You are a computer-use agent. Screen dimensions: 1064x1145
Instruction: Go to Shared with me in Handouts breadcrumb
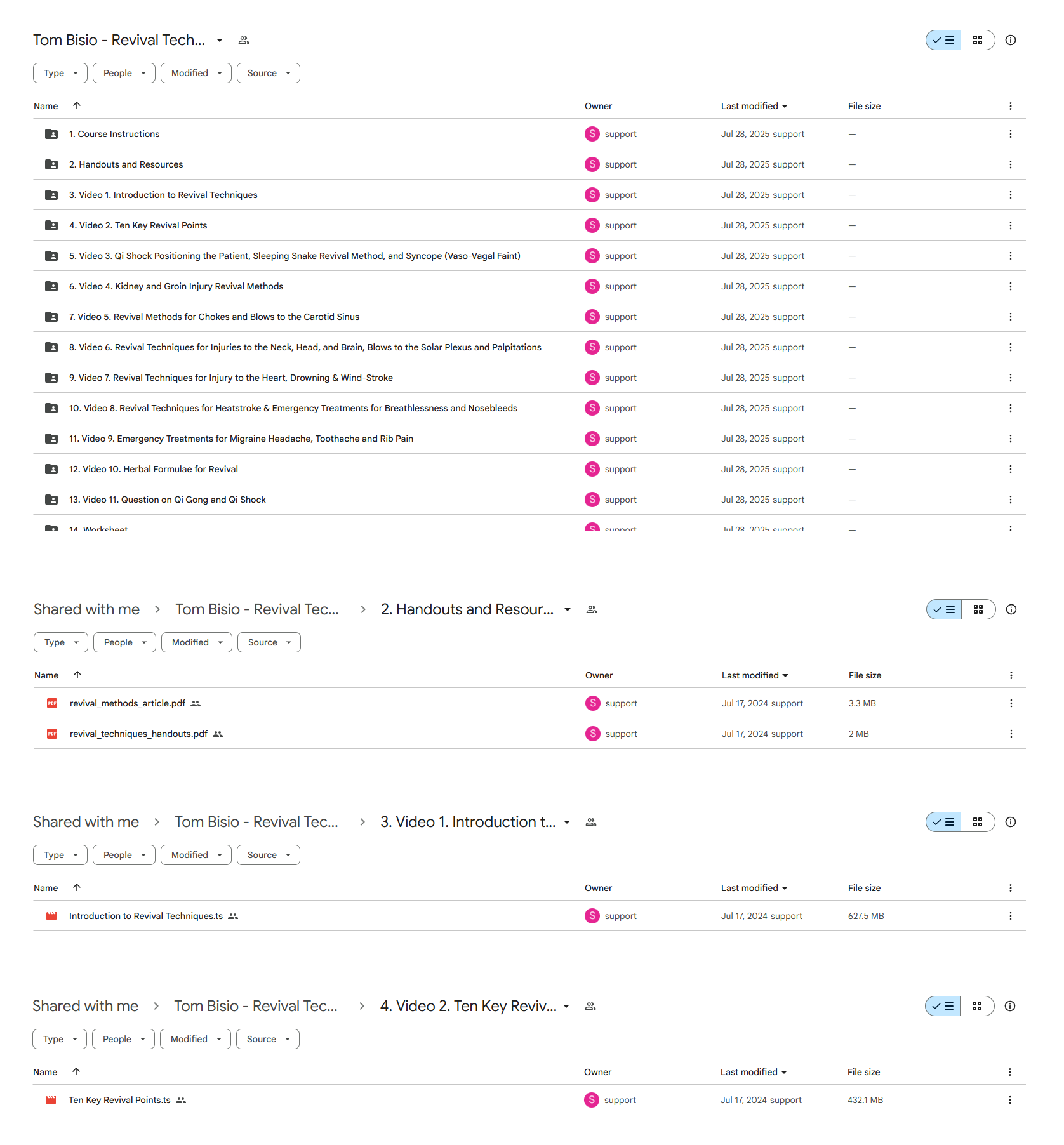click(x=87, y=609)
